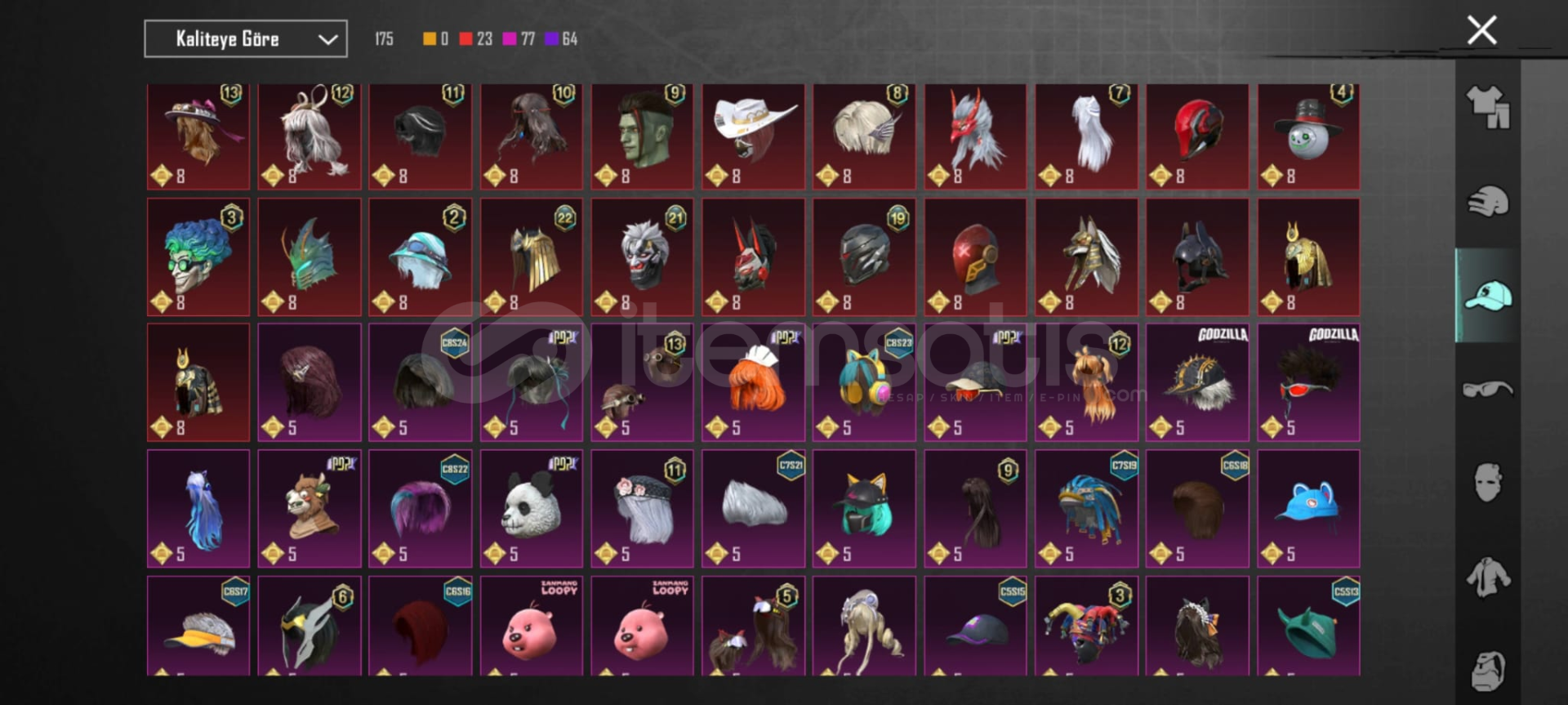Screen dimensions: 1568x705
Task: Choose the blue cat-ear cap item
Action: (1308, 508)
